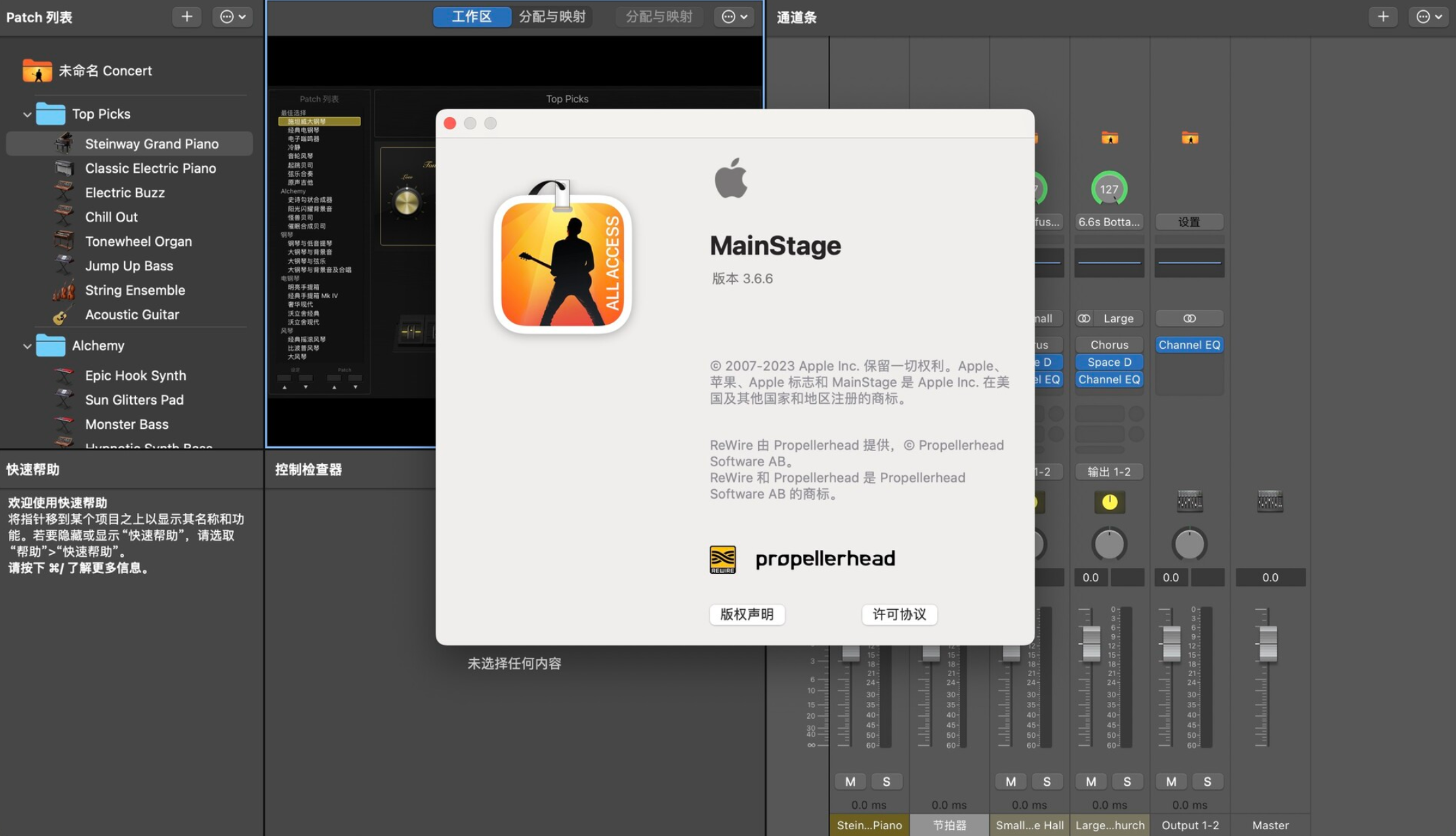Open the Chorus plug-in on Large Church strip

click(1109, 345)
